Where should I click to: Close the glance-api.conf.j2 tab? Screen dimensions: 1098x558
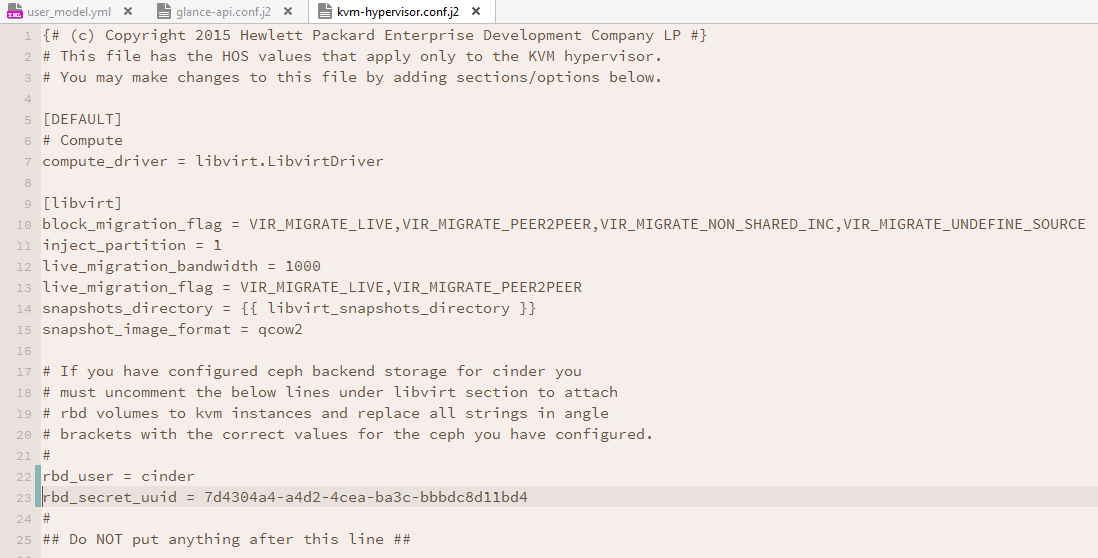pyautogui.click(x=288, y=12)
